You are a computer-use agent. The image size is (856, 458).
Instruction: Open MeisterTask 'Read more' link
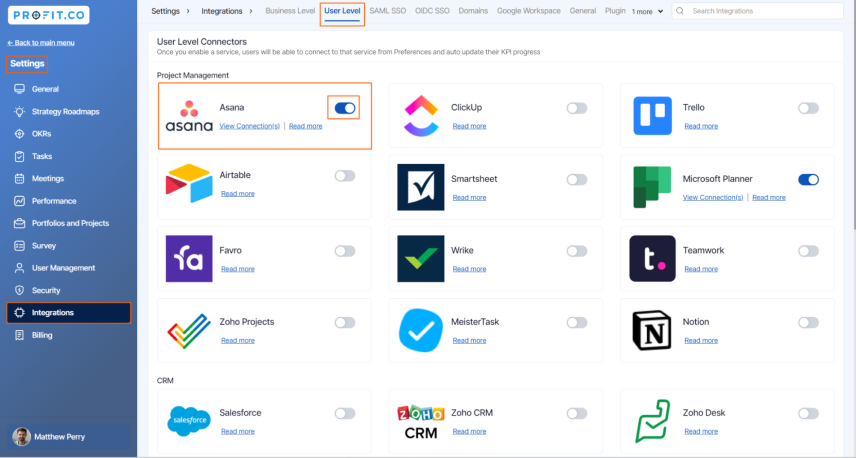tap(469, 341)
